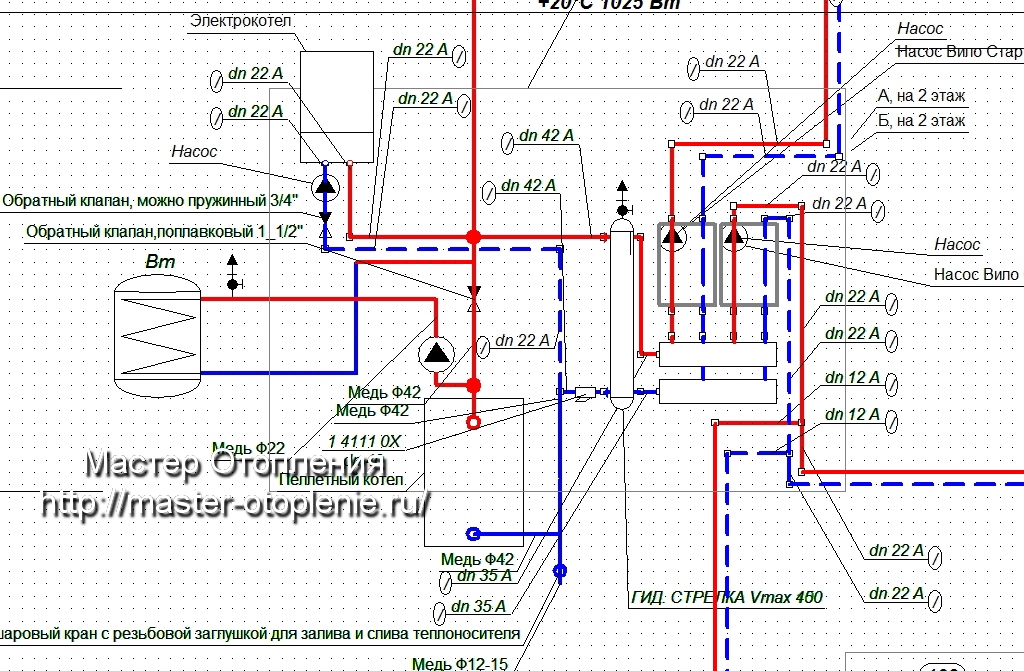Screen dimensions: 1024x671
Task: Click the "Электрокотел" label
Action: pos(241,21)
